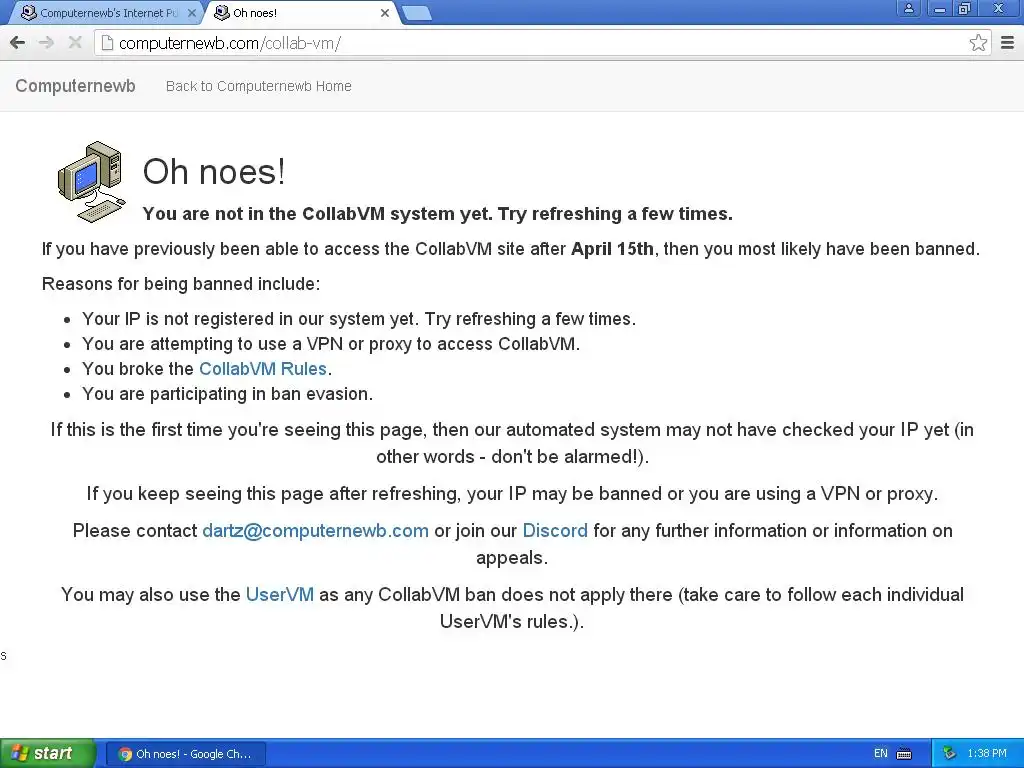The image size is (1024, 768).
Task: Restore down the Chrome window
Action: tap(965, 8)
